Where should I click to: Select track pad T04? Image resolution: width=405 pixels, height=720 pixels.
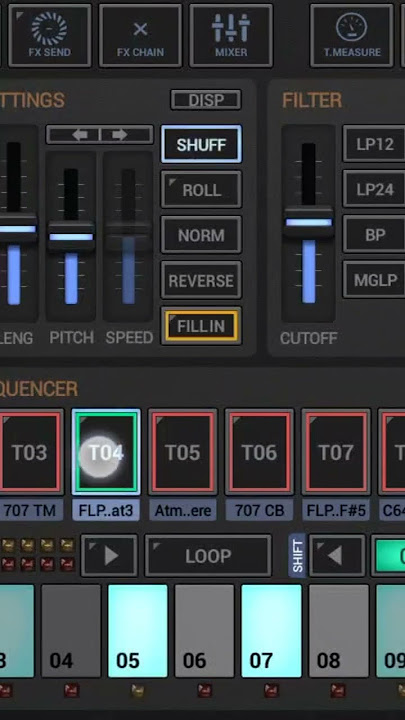point(106,452)
